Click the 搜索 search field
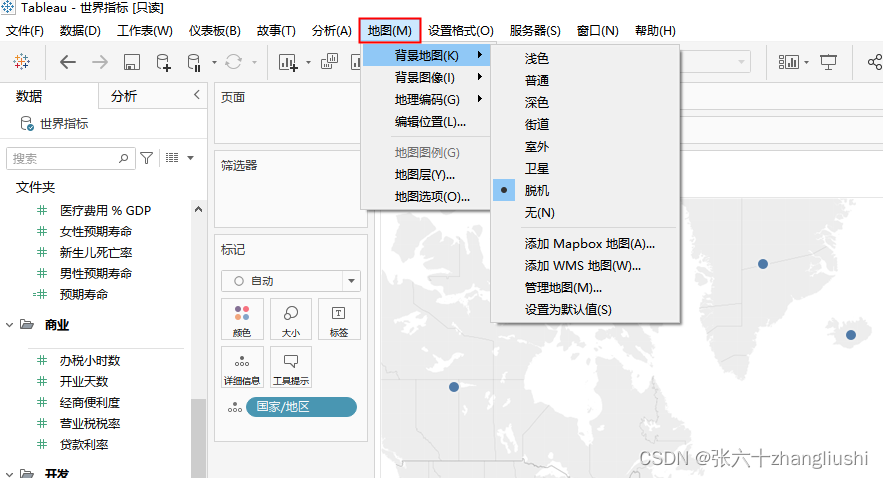The height and width of the screenshot is (478, 883). 70,159
